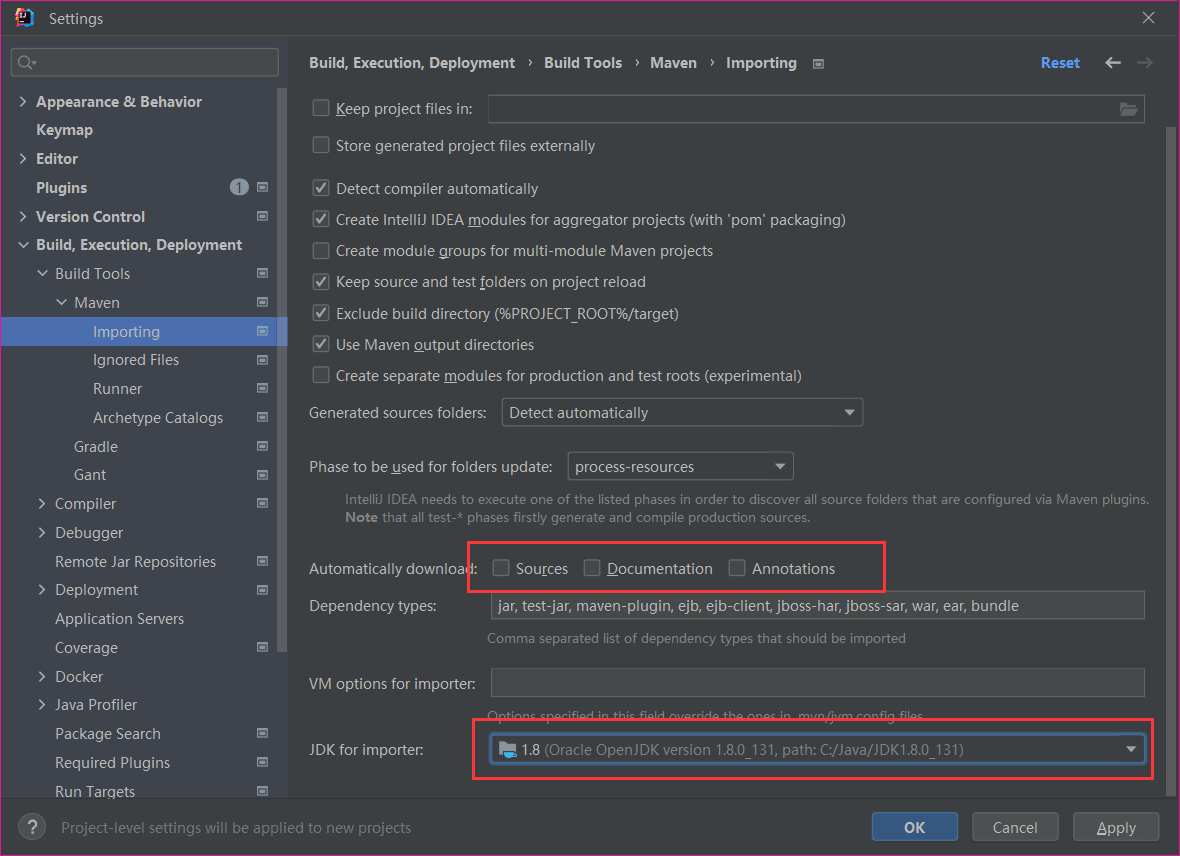
Task: Click project-level icon on Ignored Files row
Action: tap(262, 360)
